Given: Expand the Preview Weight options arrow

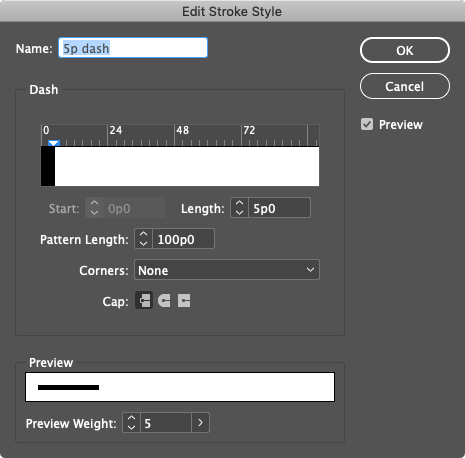Looking at the screenshot, I should (x=200, y=423).
